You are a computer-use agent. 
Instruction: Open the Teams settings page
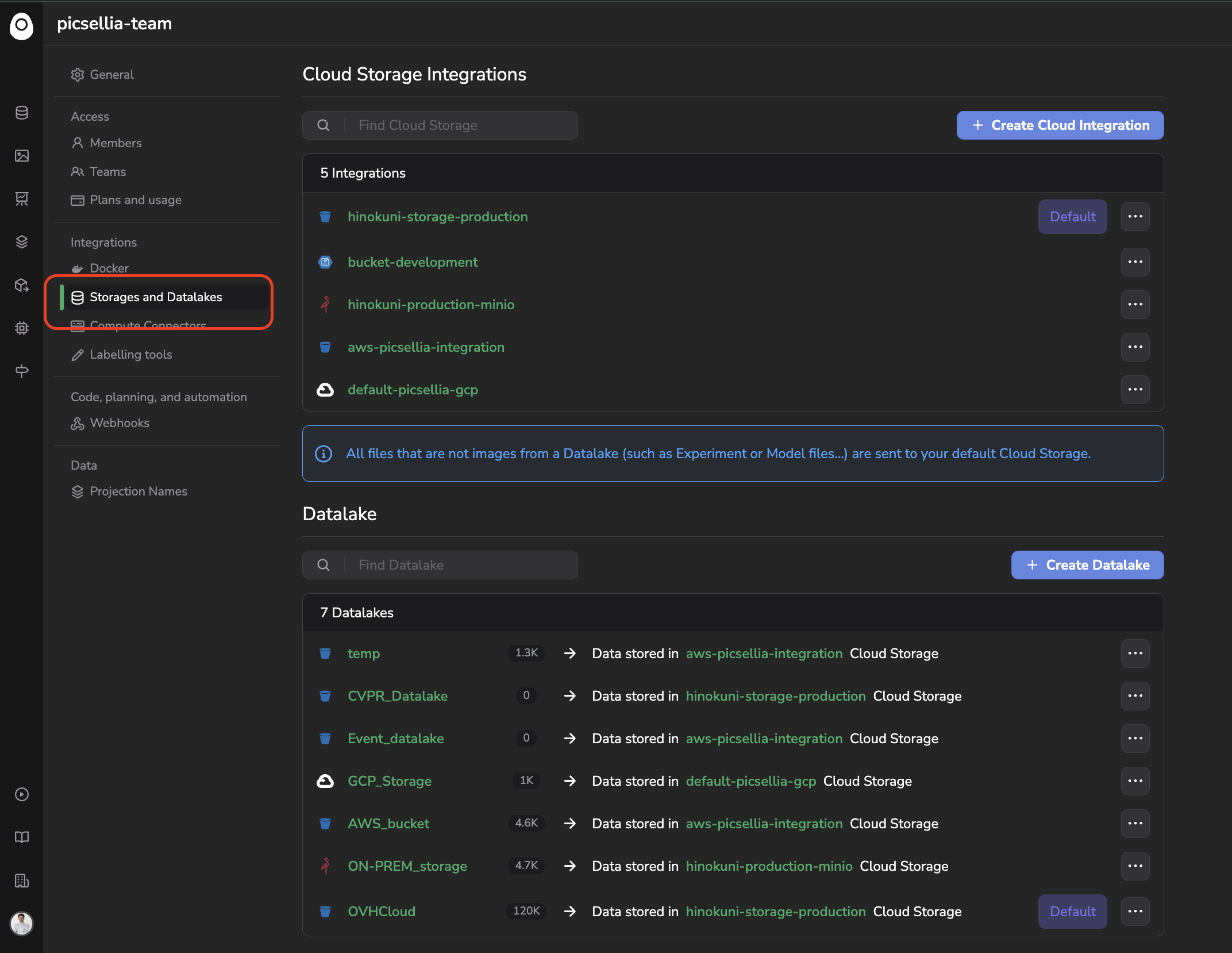98,172
